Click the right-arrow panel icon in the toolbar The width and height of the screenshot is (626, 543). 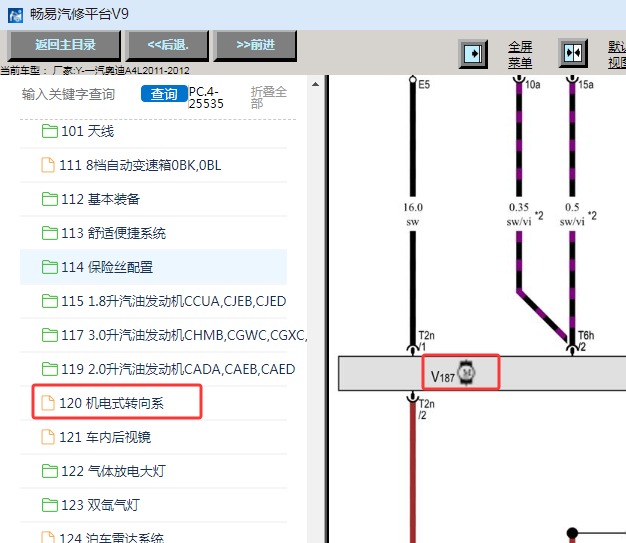[473, 54]
